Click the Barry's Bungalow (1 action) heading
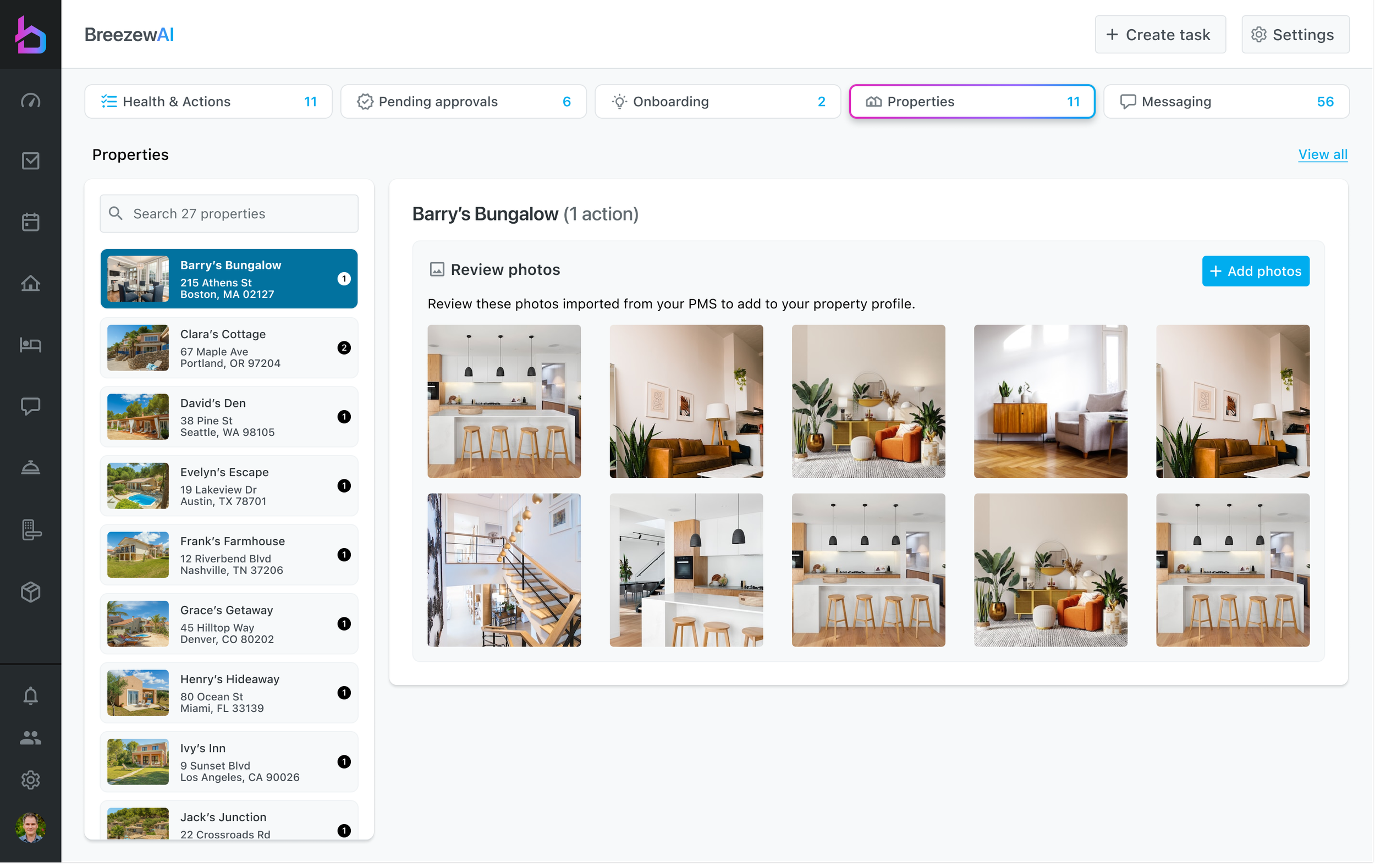This screenshot has width=1375, height=868. pos(525,214)
